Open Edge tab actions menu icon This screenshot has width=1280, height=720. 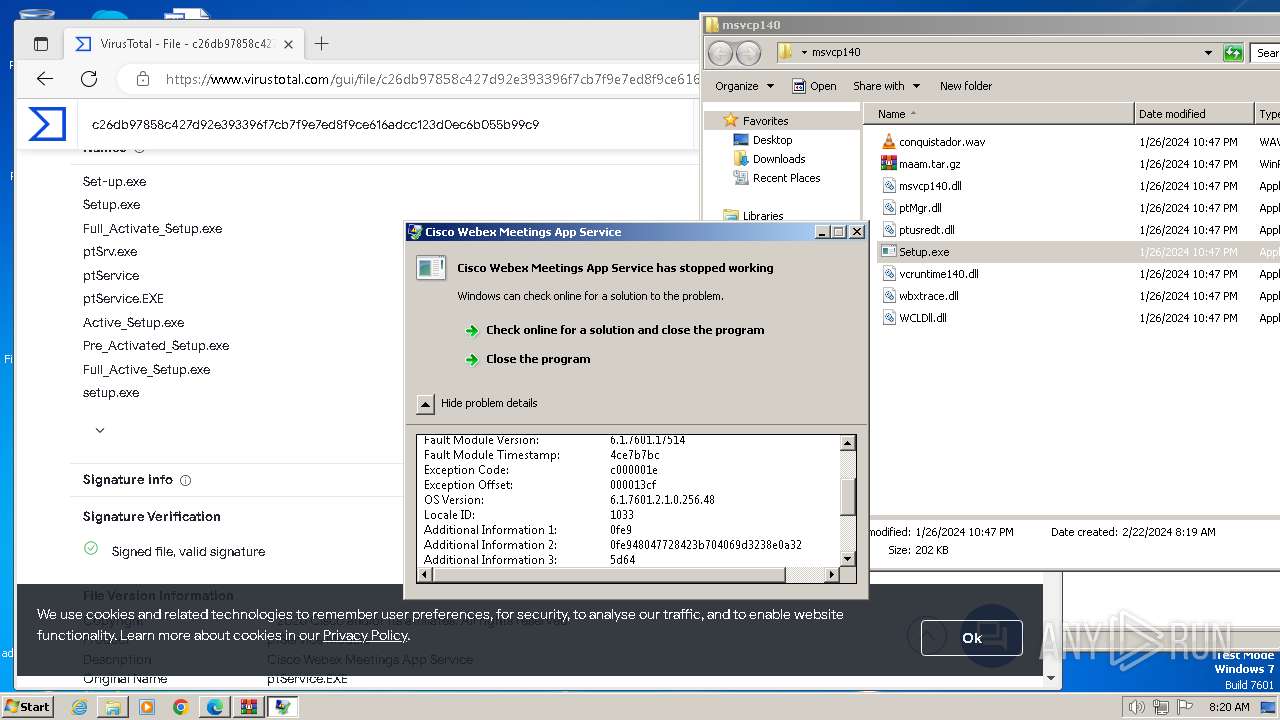41,44
